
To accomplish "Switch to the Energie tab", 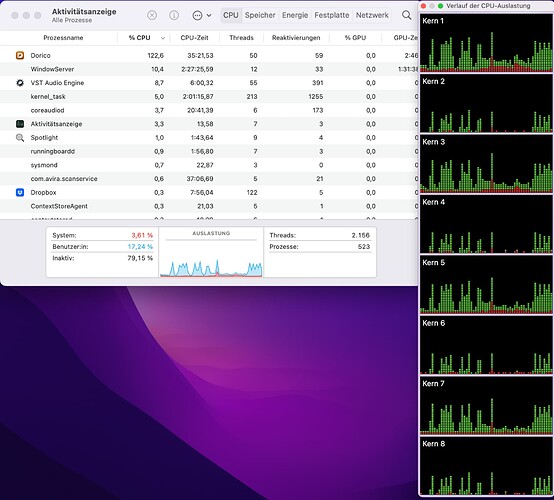I will (295, 15).
